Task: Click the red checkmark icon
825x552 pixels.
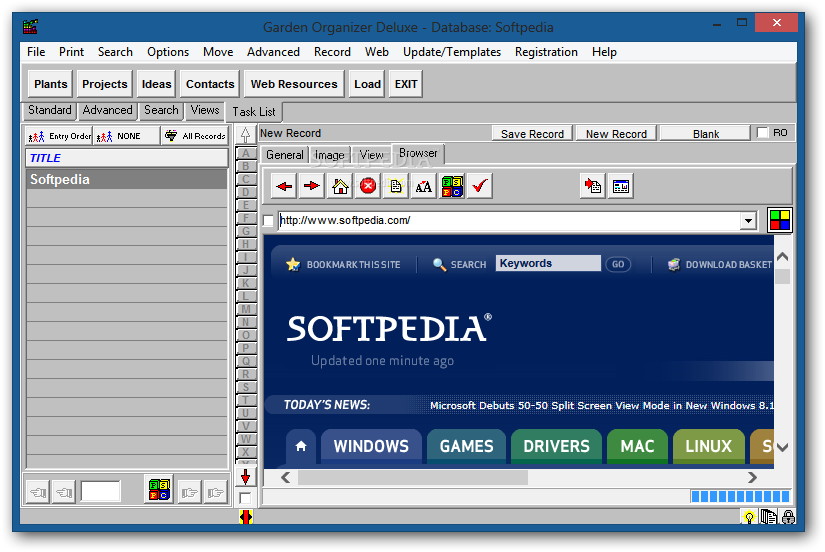Action: (480, 186)
